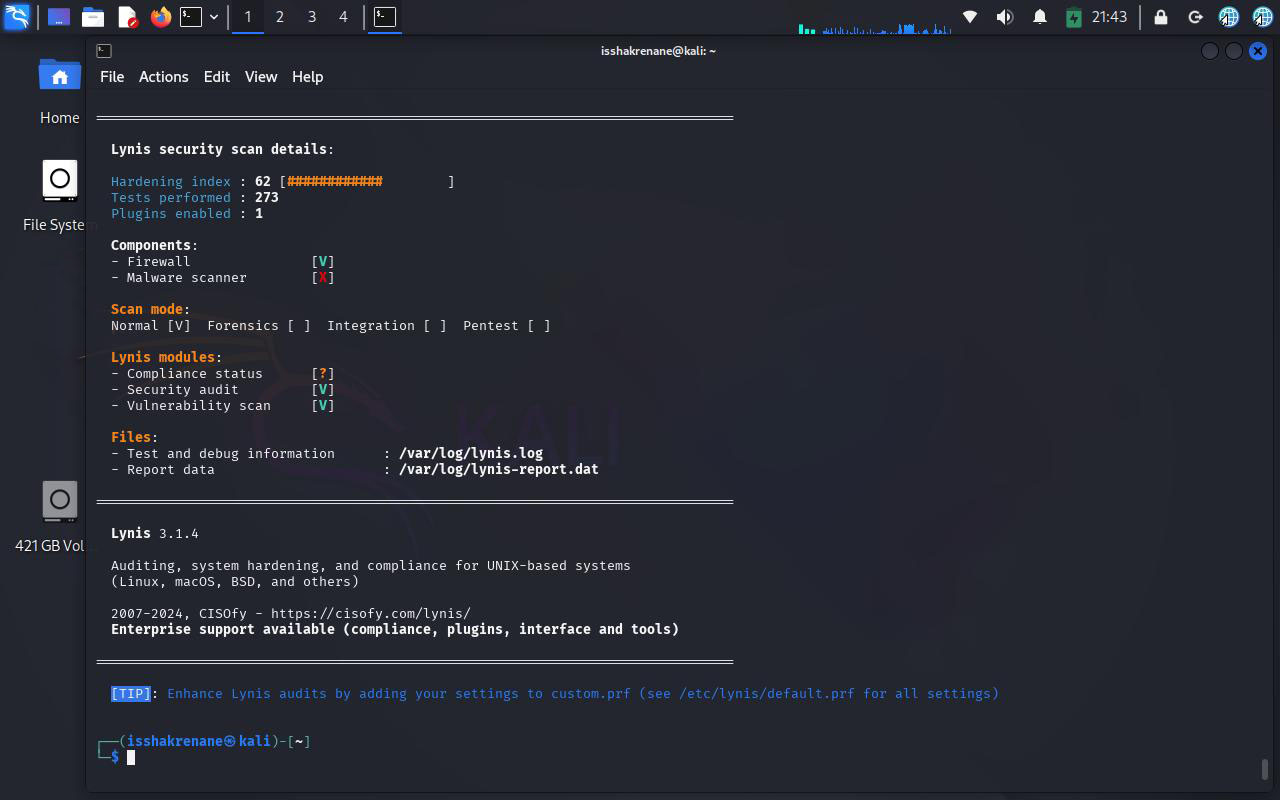Click the show desktop panel icon

[x=59, y=17]
